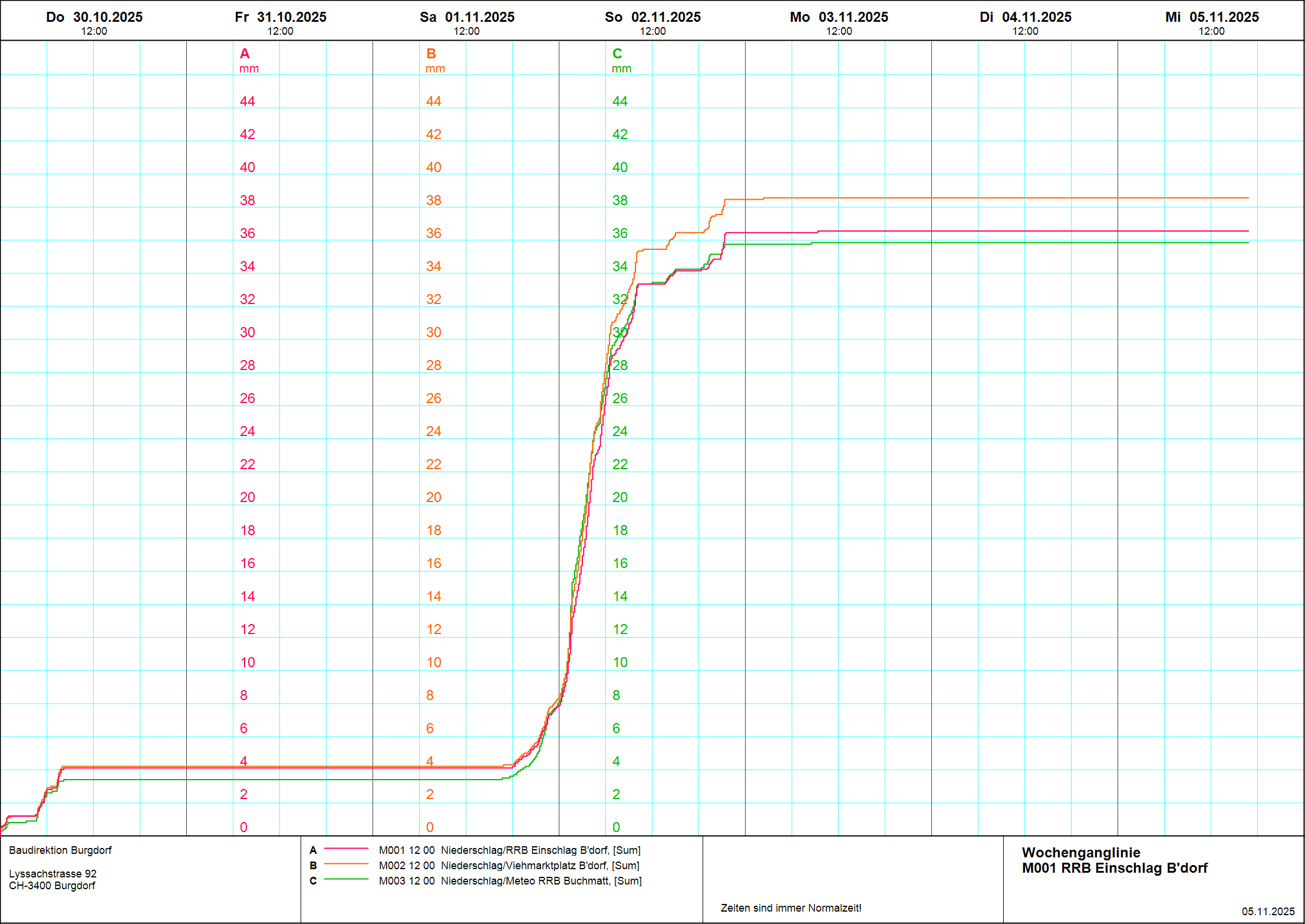Viewport: 1305px width, 924px height.
Task: Click the orange legend line for series B
Action: (x=346, y=864)
